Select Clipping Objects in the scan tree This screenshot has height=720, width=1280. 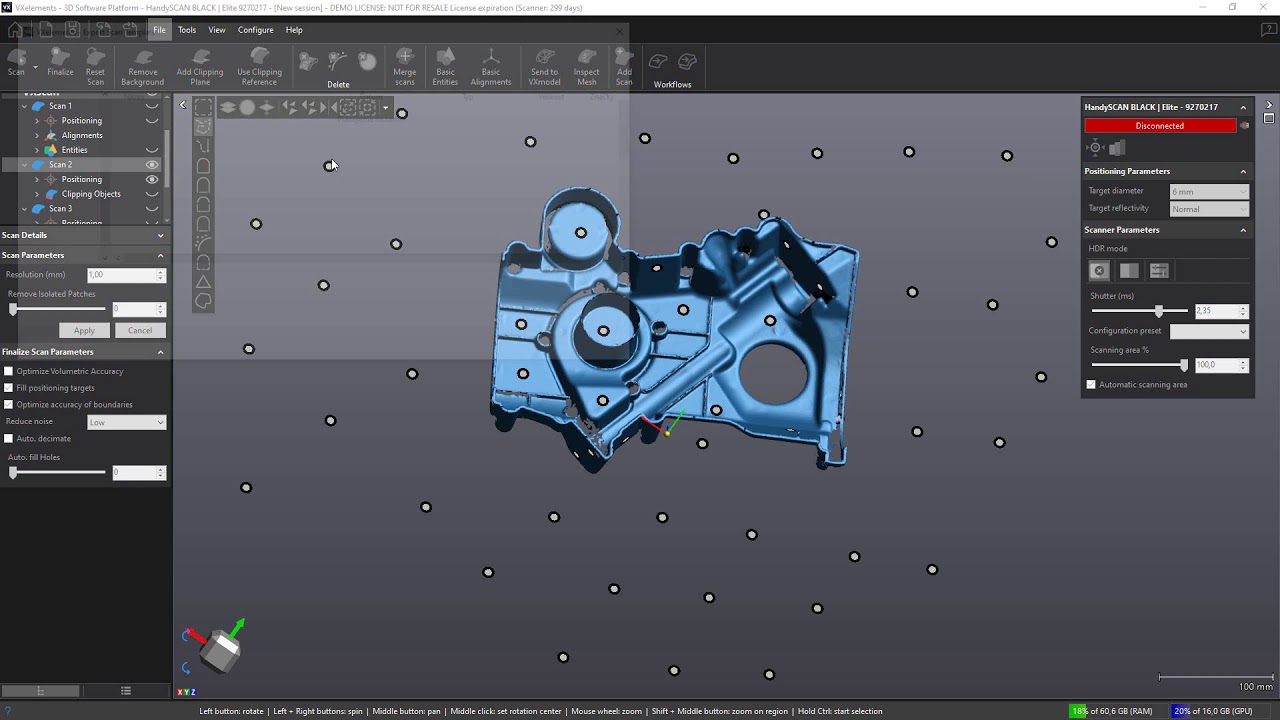click(x=91, y=194)
